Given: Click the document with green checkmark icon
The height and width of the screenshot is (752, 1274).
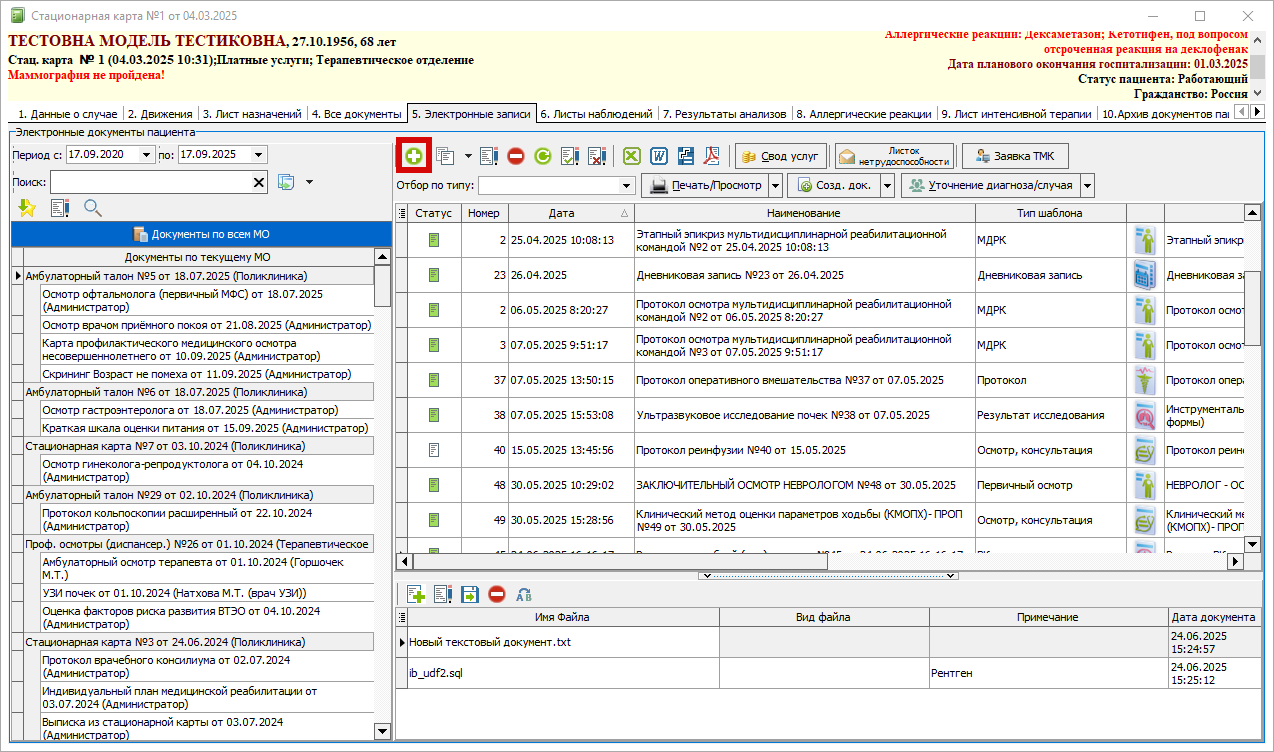Looking at the screenshot, I should coord(570,156).
